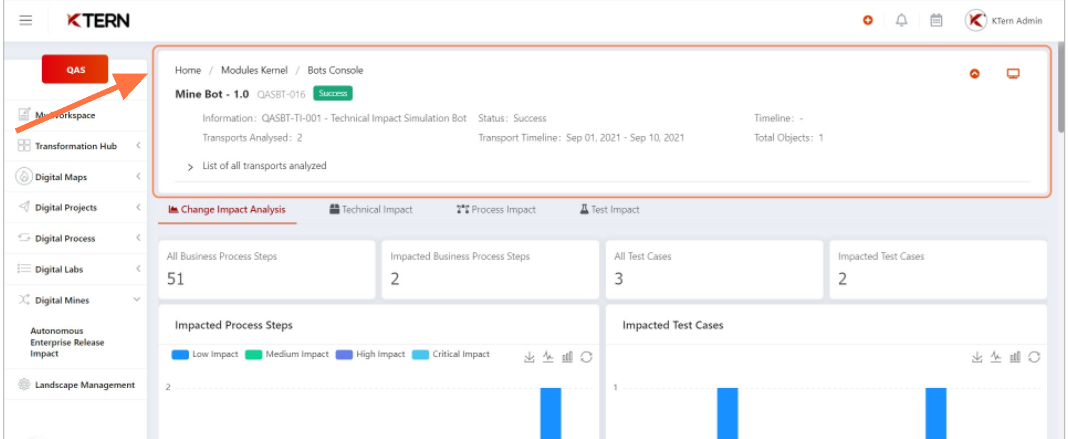Open the hamburger menu icon
This screenshot has height=439, width=1068.
26,20
